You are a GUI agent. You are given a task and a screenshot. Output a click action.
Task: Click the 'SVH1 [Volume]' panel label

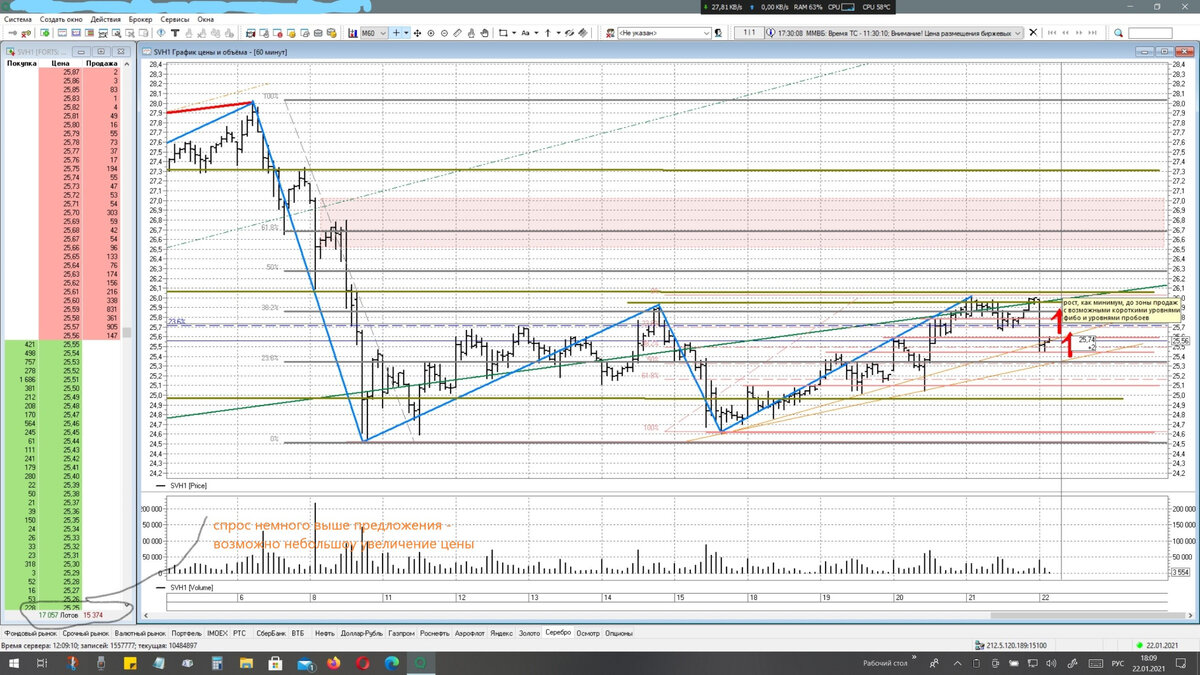pyautogui.click(x=192, y=588)
